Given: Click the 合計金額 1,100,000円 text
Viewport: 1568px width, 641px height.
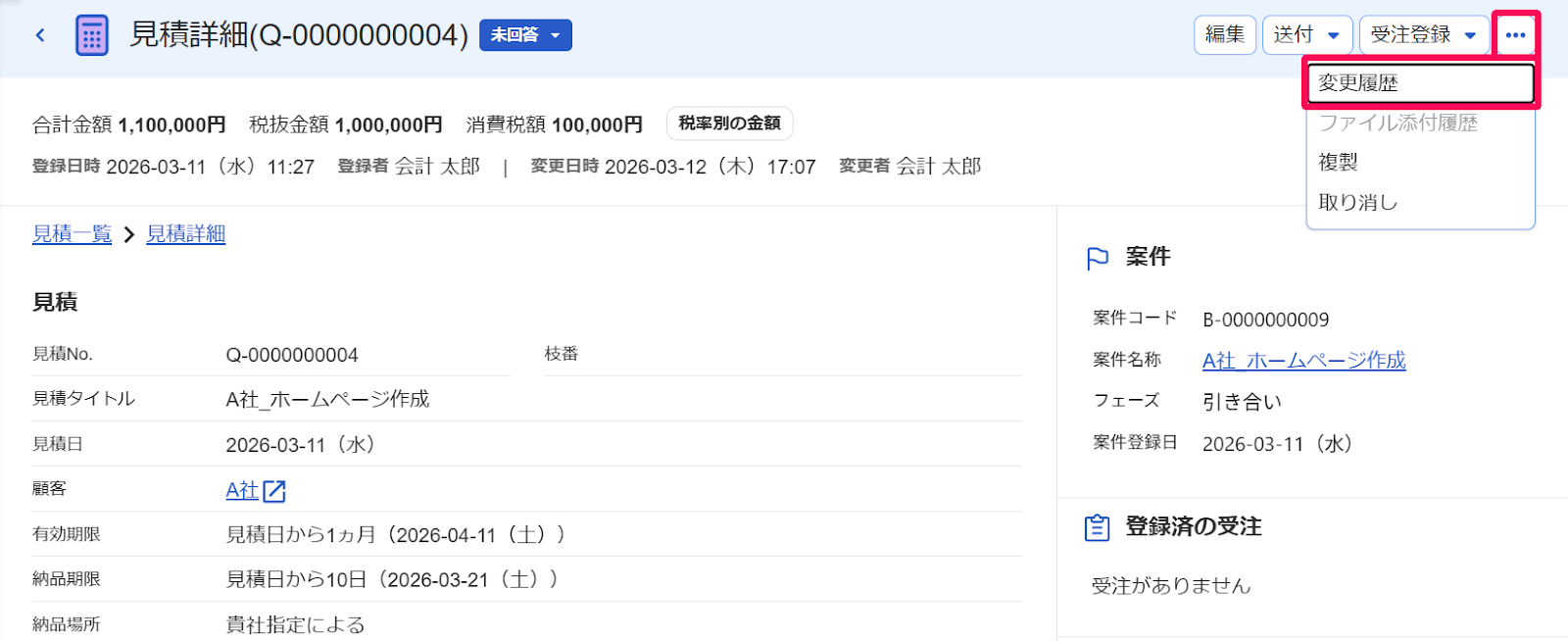Looking at the screenshot, I should pos(129,124).
